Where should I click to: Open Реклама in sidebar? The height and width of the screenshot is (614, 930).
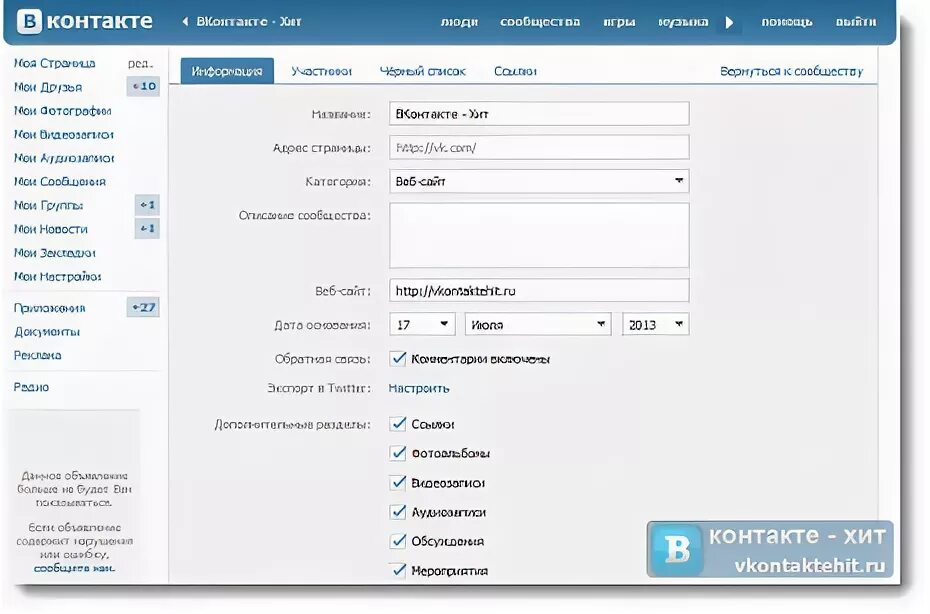(x=37, y=355)
